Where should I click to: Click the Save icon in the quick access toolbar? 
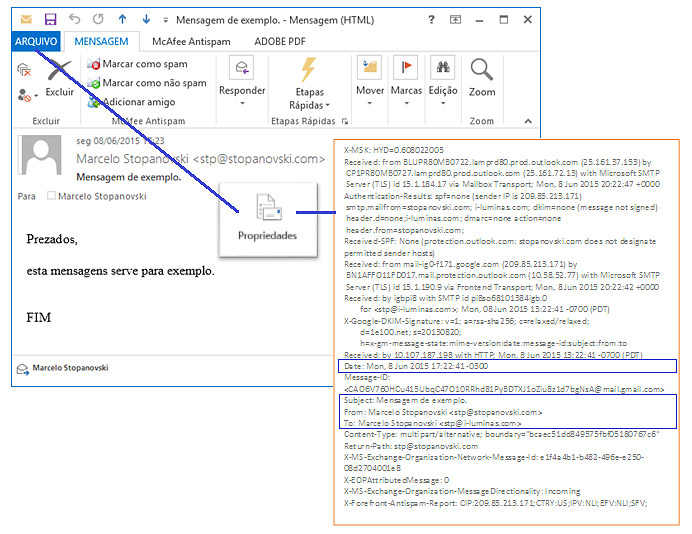[x=50, y=19]
